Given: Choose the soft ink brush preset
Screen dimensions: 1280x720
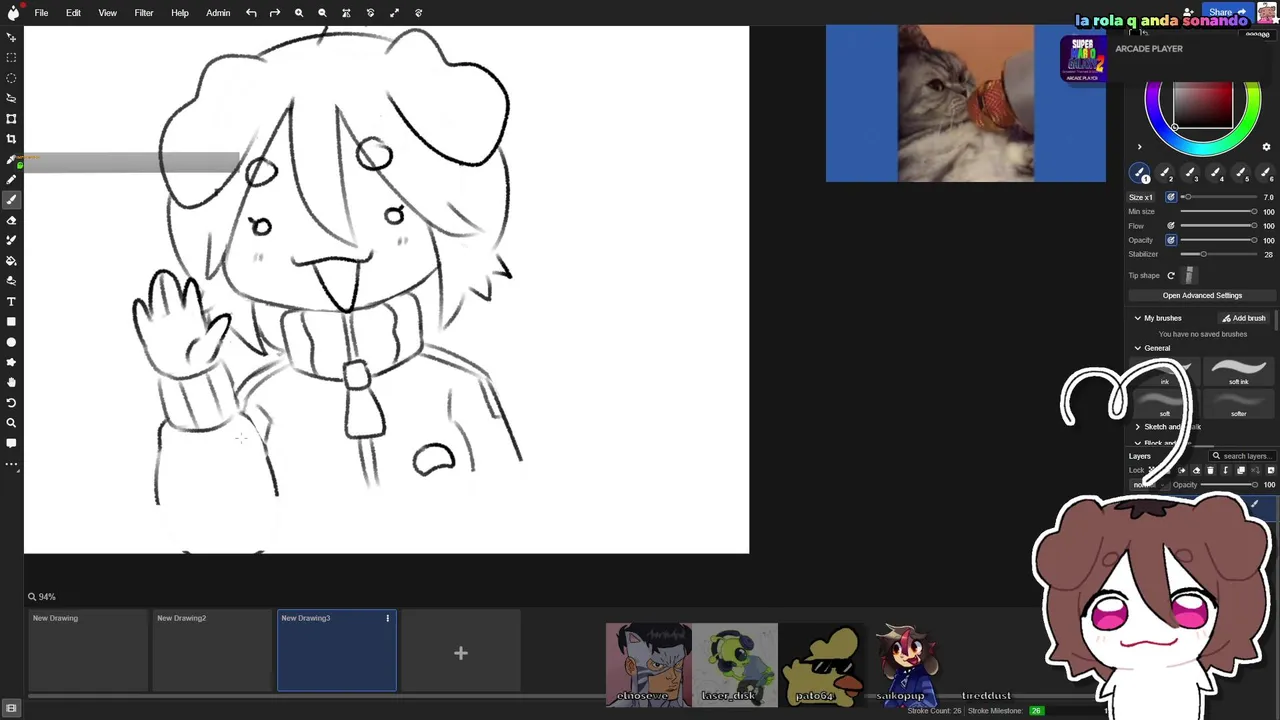Looking at the screenshot, I should point(1239,372).
